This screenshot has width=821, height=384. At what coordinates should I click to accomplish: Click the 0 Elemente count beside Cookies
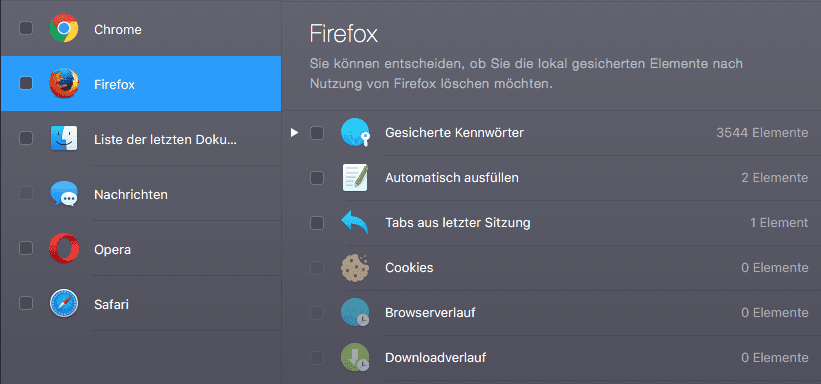(x=774, y=268)
